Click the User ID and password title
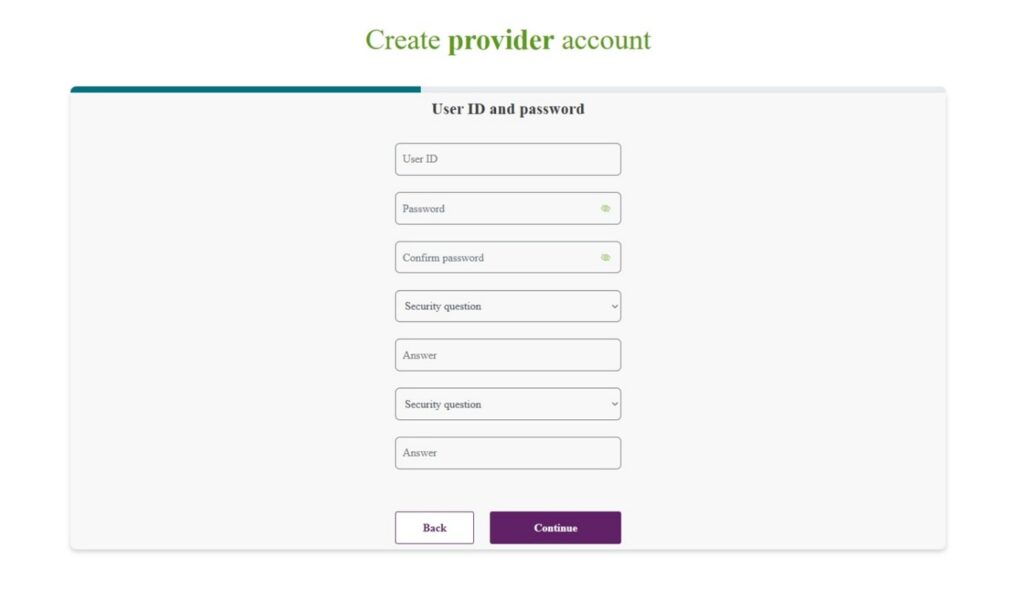The width and height of the screenshot is (1024, 593). coord(507,109)
